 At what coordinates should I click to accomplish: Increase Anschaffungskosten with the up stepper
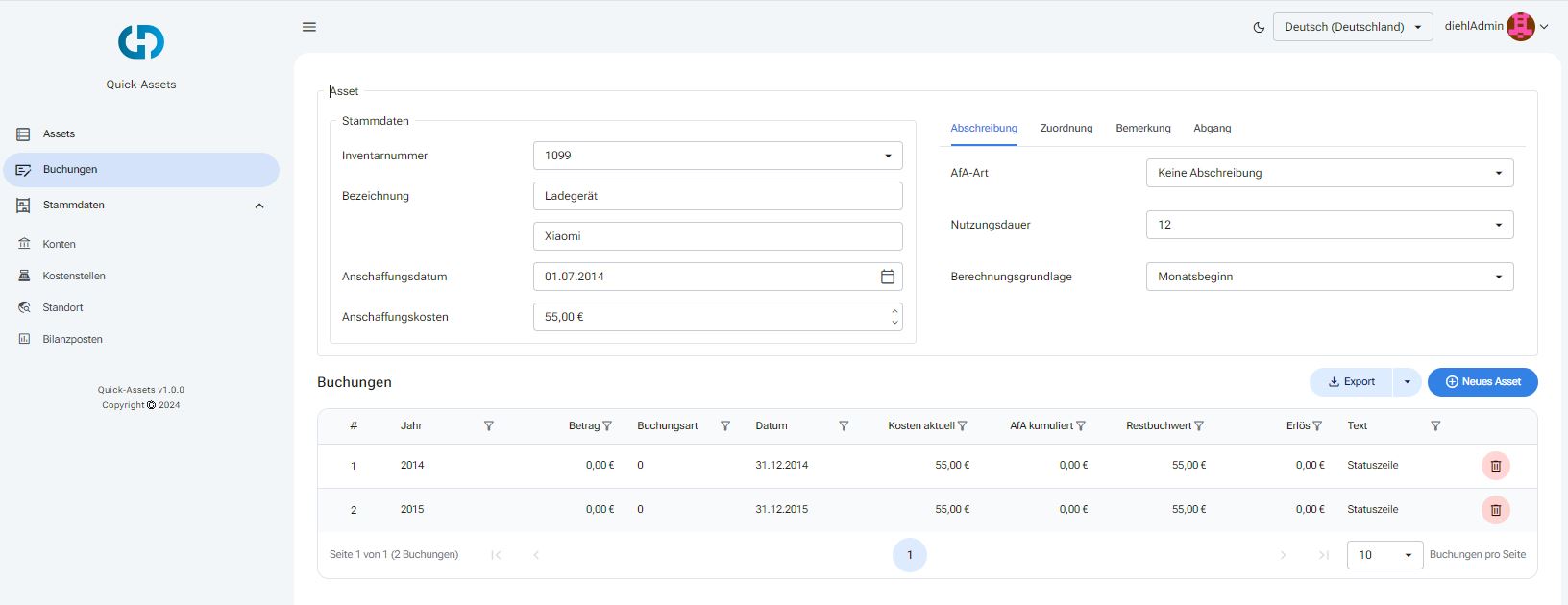[894, 311]
